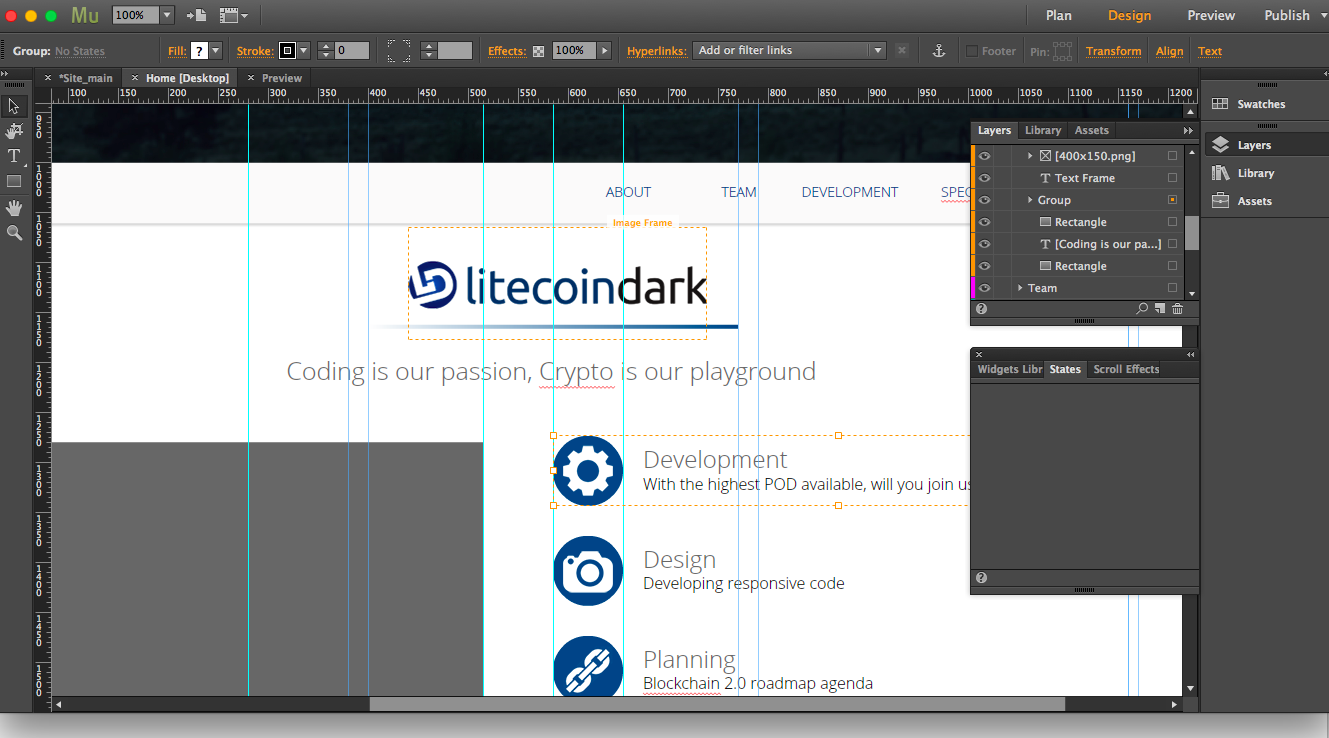Hide the [Coding is our pa...] layer

point(984,244)
